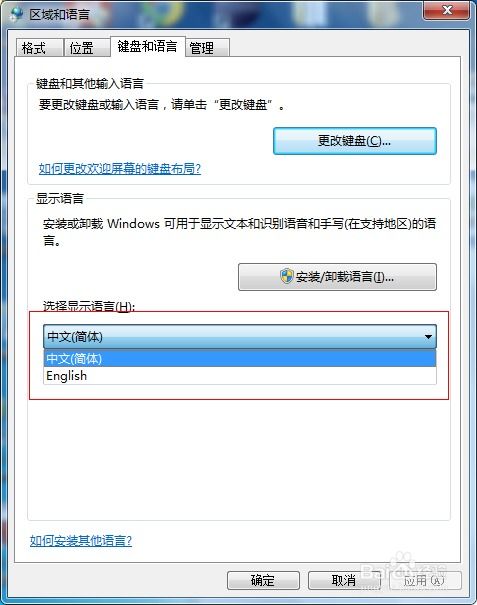Image resolution: width=477 pixels, height=605 pixels.
Task: Click the globe icon in the title bar
Action: [x=17, y=14]
